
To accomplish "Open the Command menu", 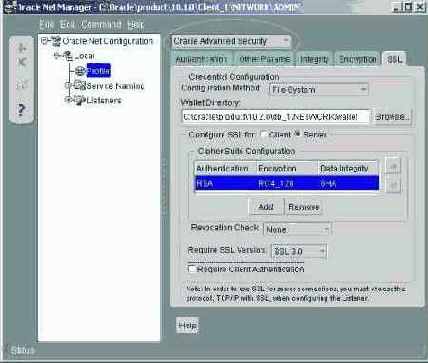I will (x=101, y=24).
